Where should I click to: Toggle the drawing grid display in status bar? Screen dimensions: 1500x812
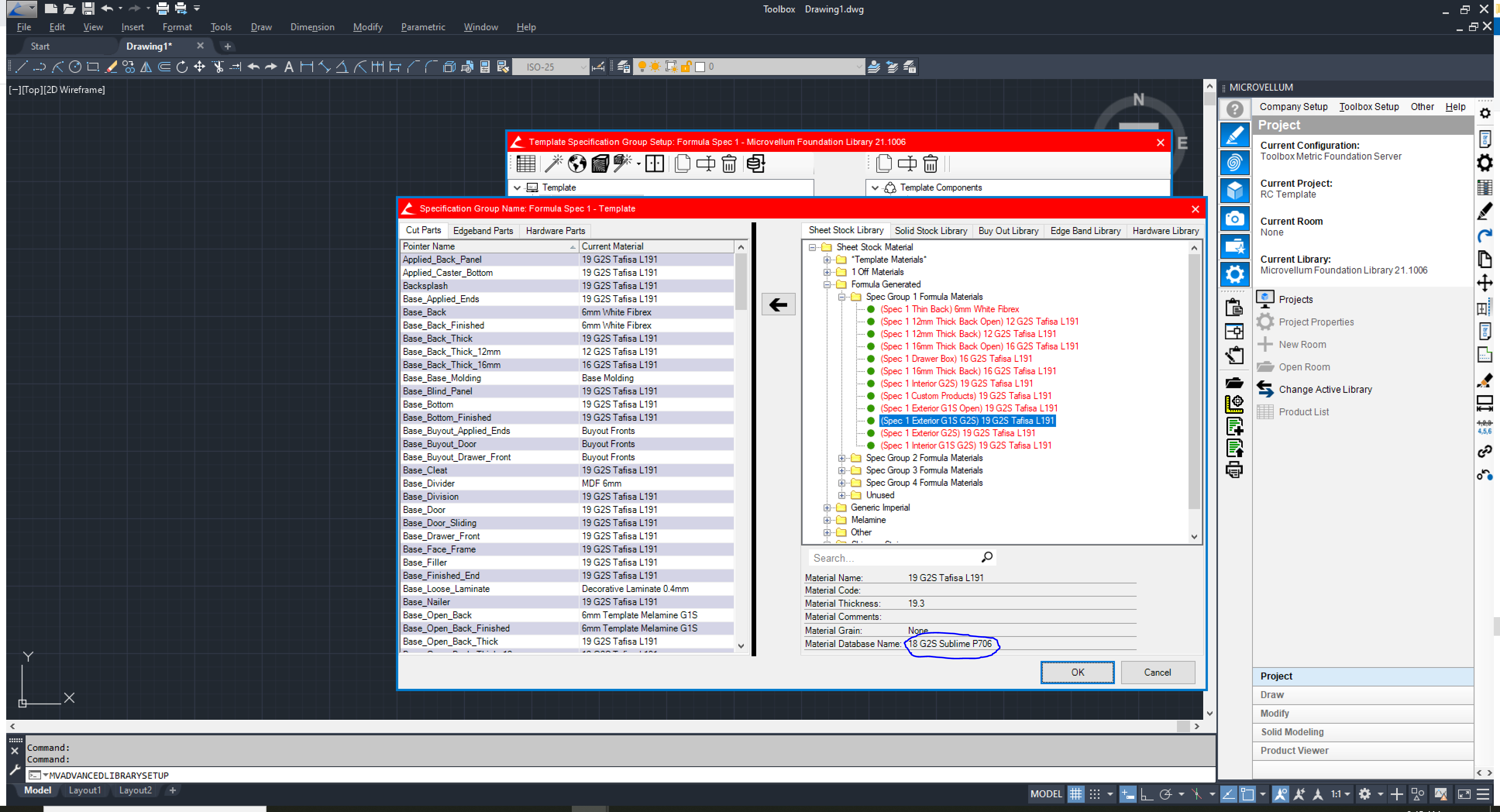point(1075,794)
